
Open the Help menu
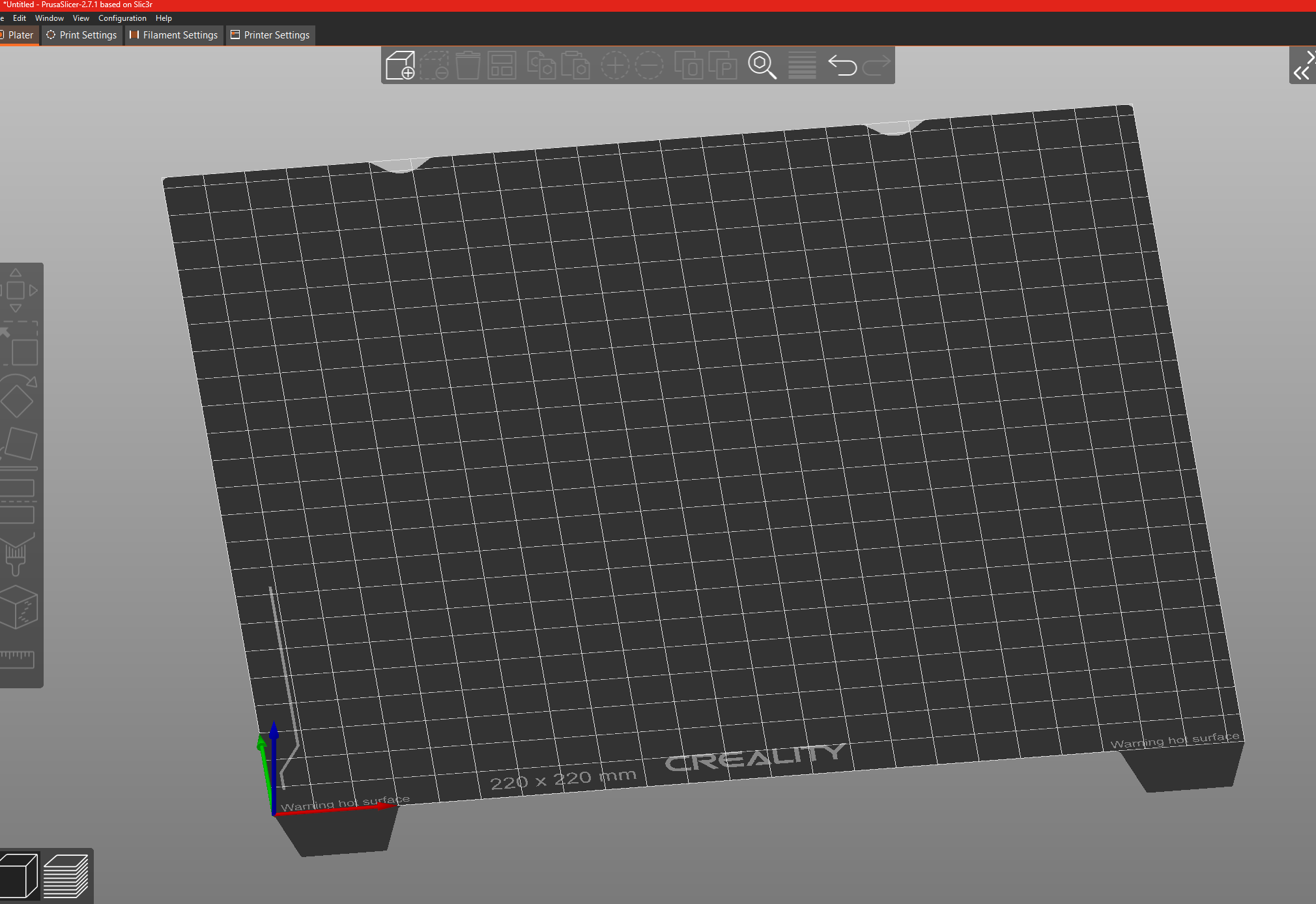click(164, 18)
